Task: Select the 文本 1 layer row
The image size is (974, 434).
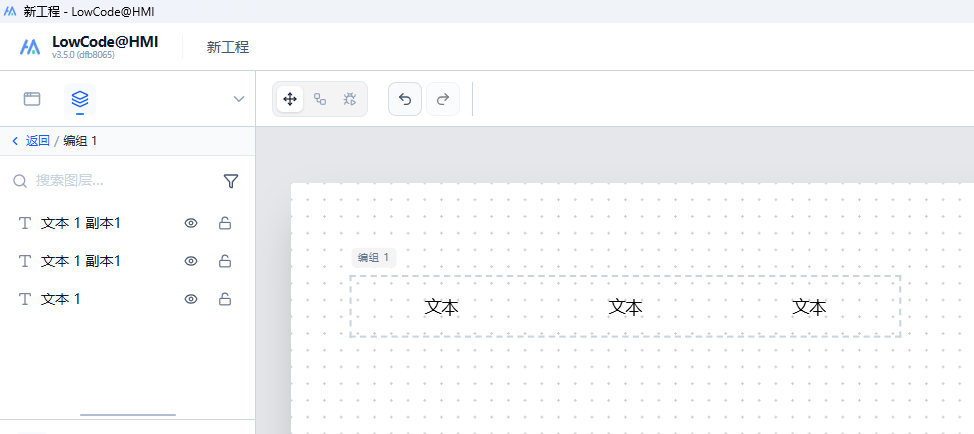Action: pyautogui.click(x=127, y=299)
